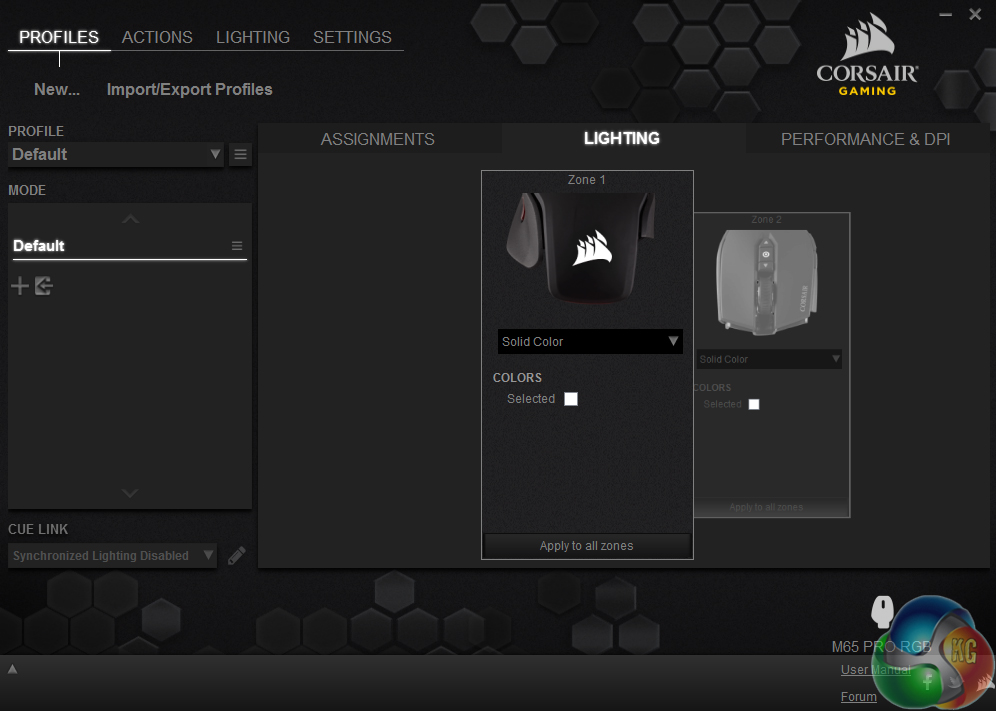Expand the bottom bar triangle arrow

pos(12,669)
